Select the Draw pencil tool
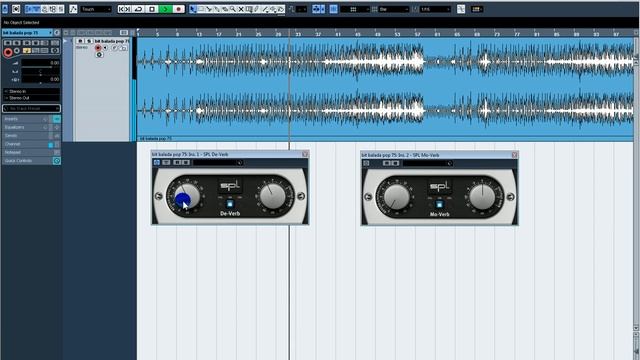Screen dimensions: 640x360 (x=257, y=9)
